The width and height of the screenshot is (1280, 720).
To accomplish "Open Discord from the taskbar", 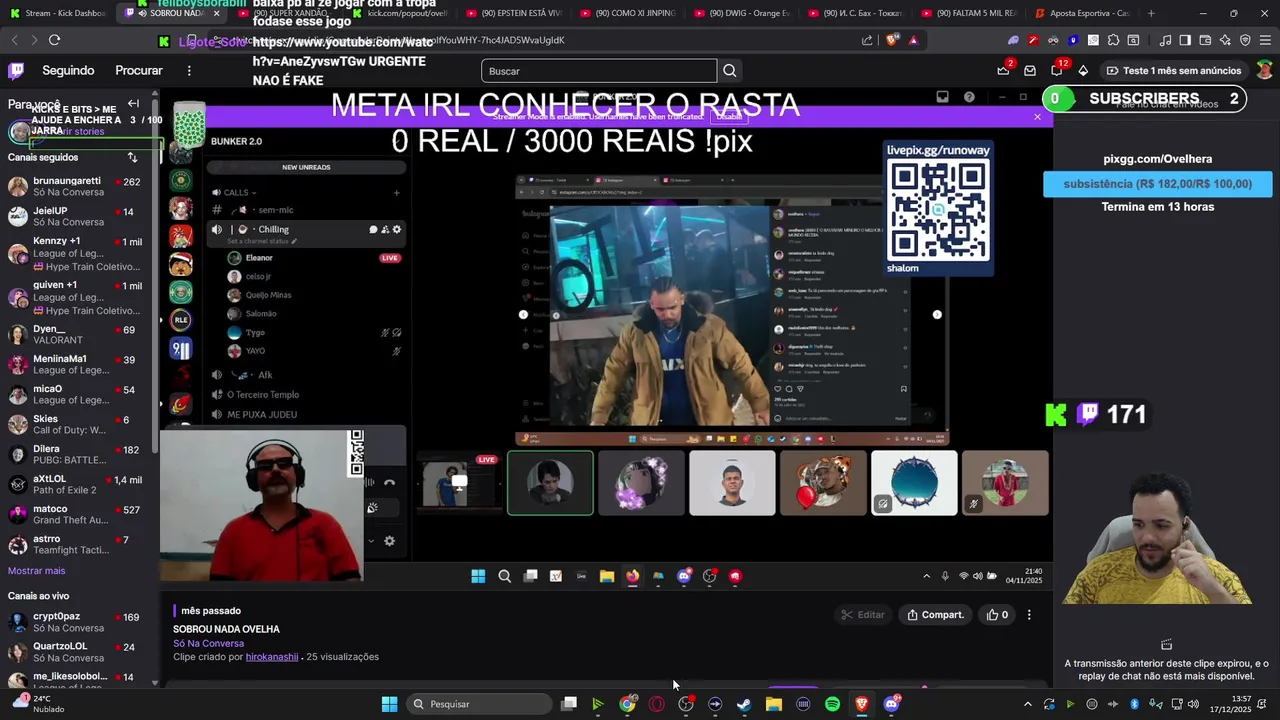I will click(x=891, y=704).
